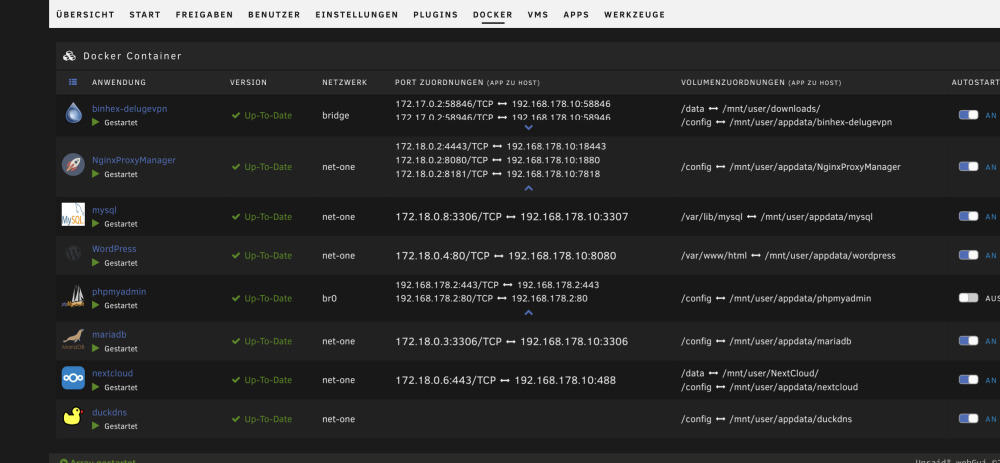Click the list view icon left of Anwendung

[73, 82]
